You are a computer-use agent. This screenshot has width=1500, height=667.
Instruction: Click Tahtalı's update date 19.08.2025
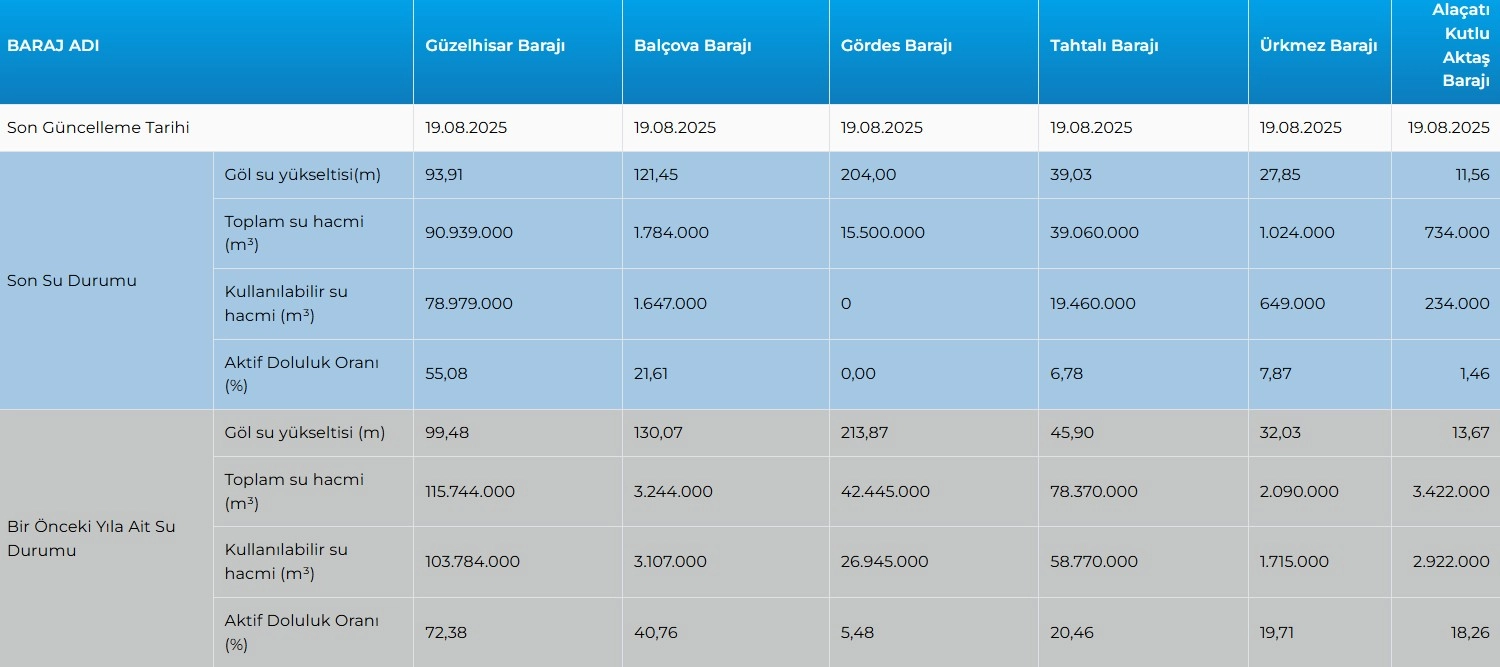[x=1091, y=128]
